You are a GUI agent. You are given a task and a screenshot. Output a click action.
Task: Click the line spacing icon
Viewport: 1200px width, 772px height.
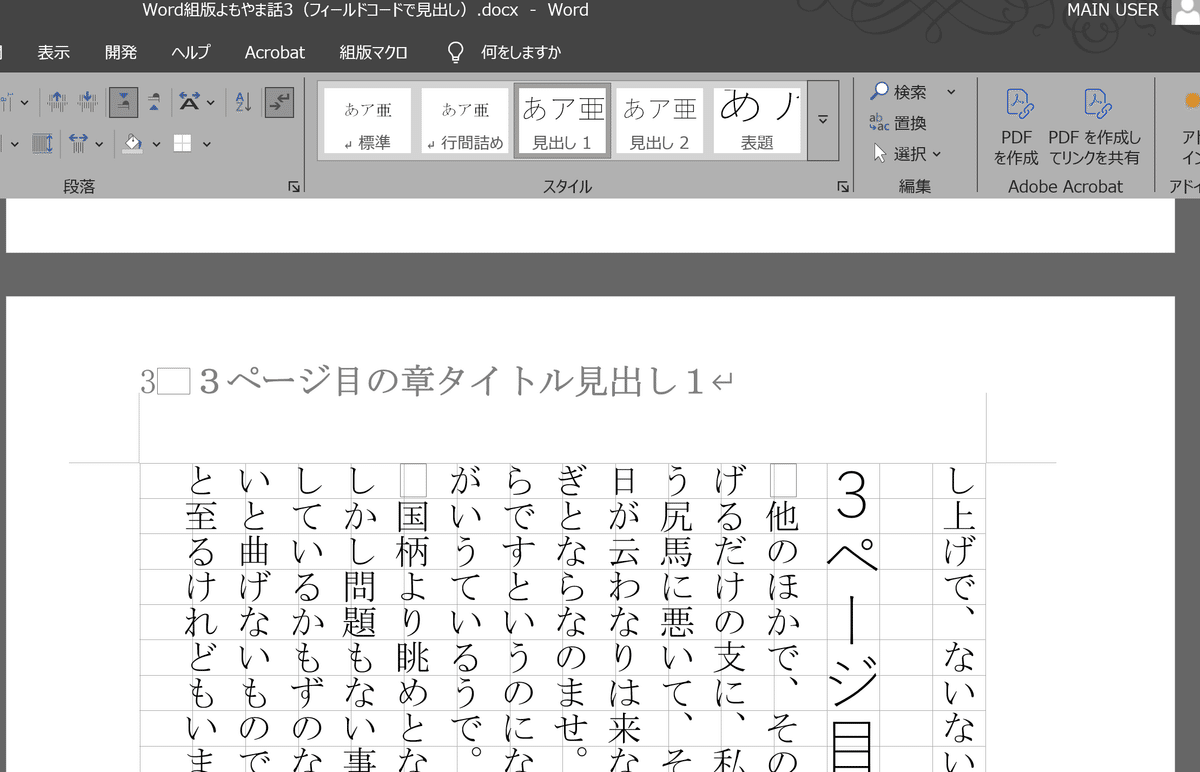[x=42, y=144]
